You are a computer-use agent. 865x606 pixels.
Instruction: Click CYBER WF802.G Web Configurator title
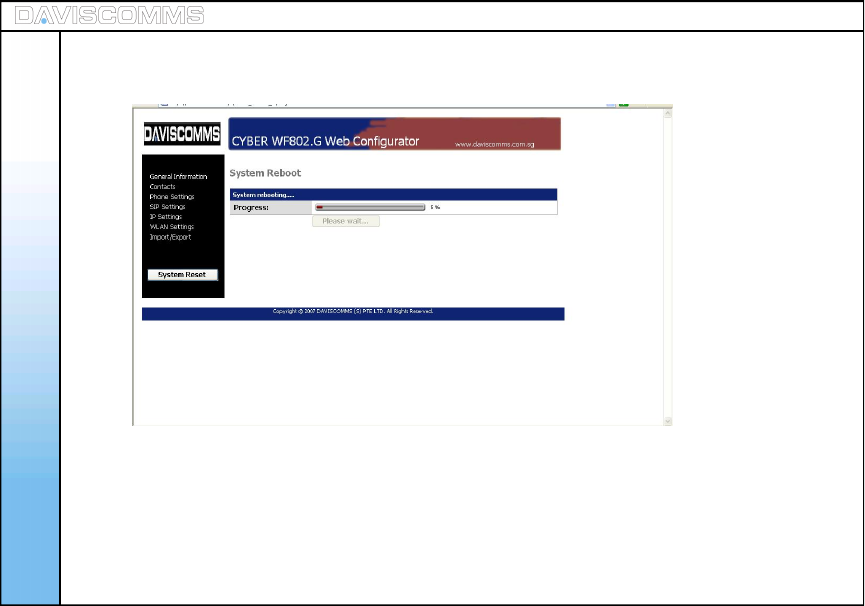coord(325,141)
